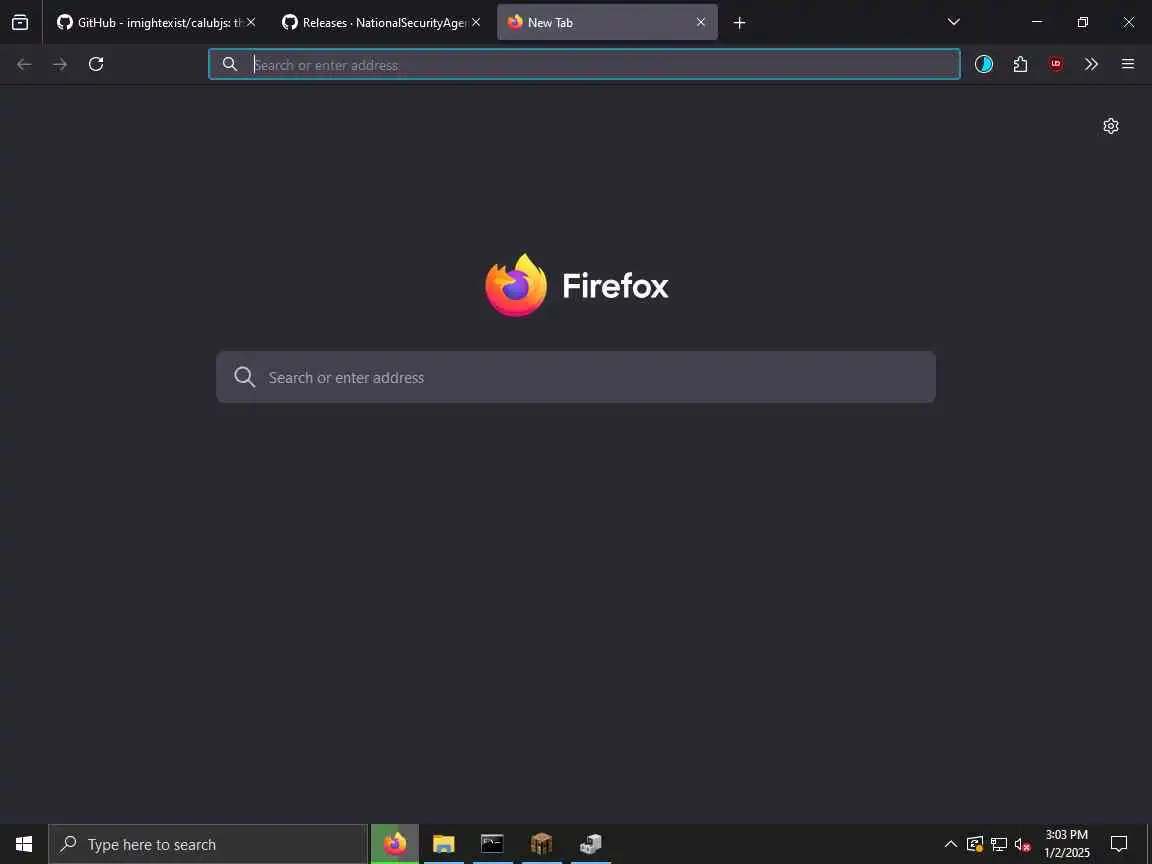The width and height of the screenshot is (1152, 864).
Task: Open the Windows Start menu
Action: [24, 844]
